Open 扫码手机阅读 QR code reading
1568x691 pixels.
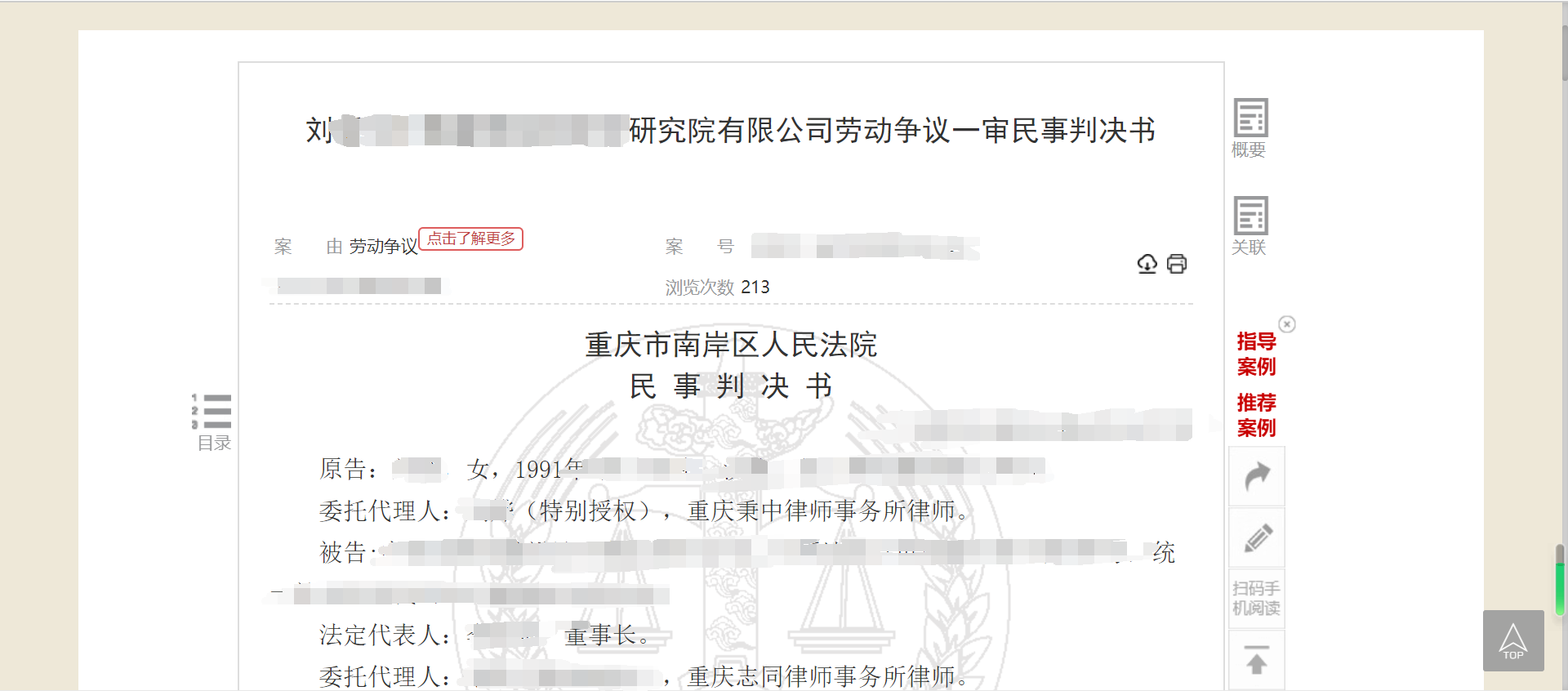click(x=1257, y=599)
